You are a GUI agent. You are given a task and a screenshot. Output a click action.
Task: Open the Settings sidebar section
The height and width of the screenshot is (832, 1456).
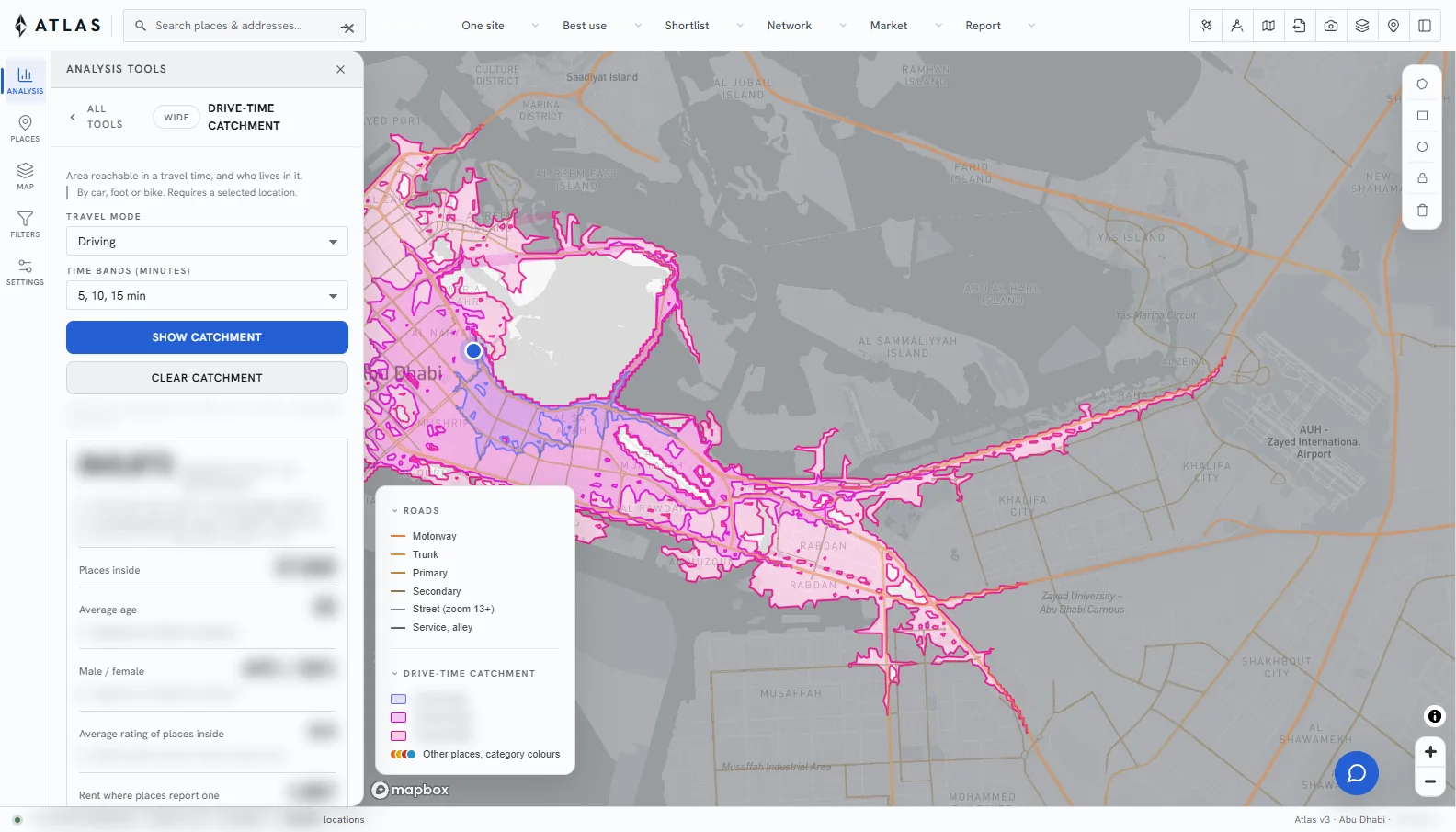[x=25, y=271]
